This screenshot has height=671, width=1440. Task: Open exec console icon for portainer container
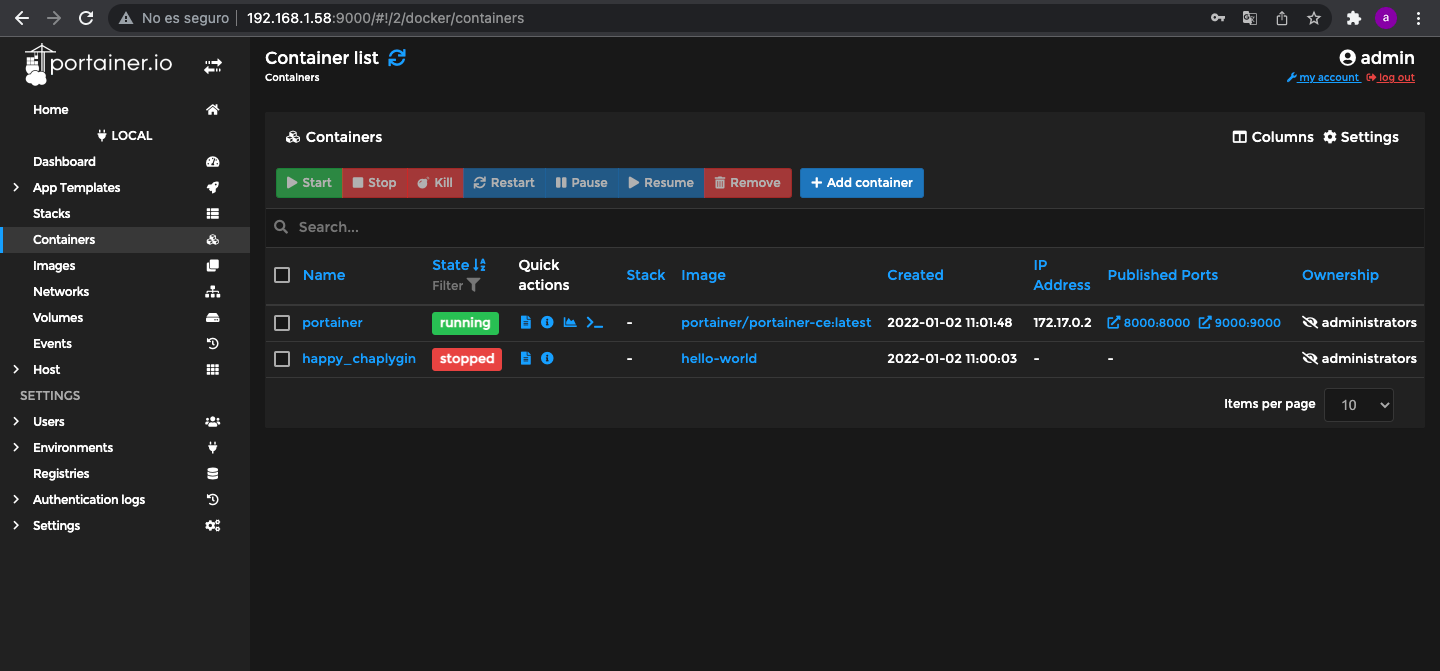595,323
